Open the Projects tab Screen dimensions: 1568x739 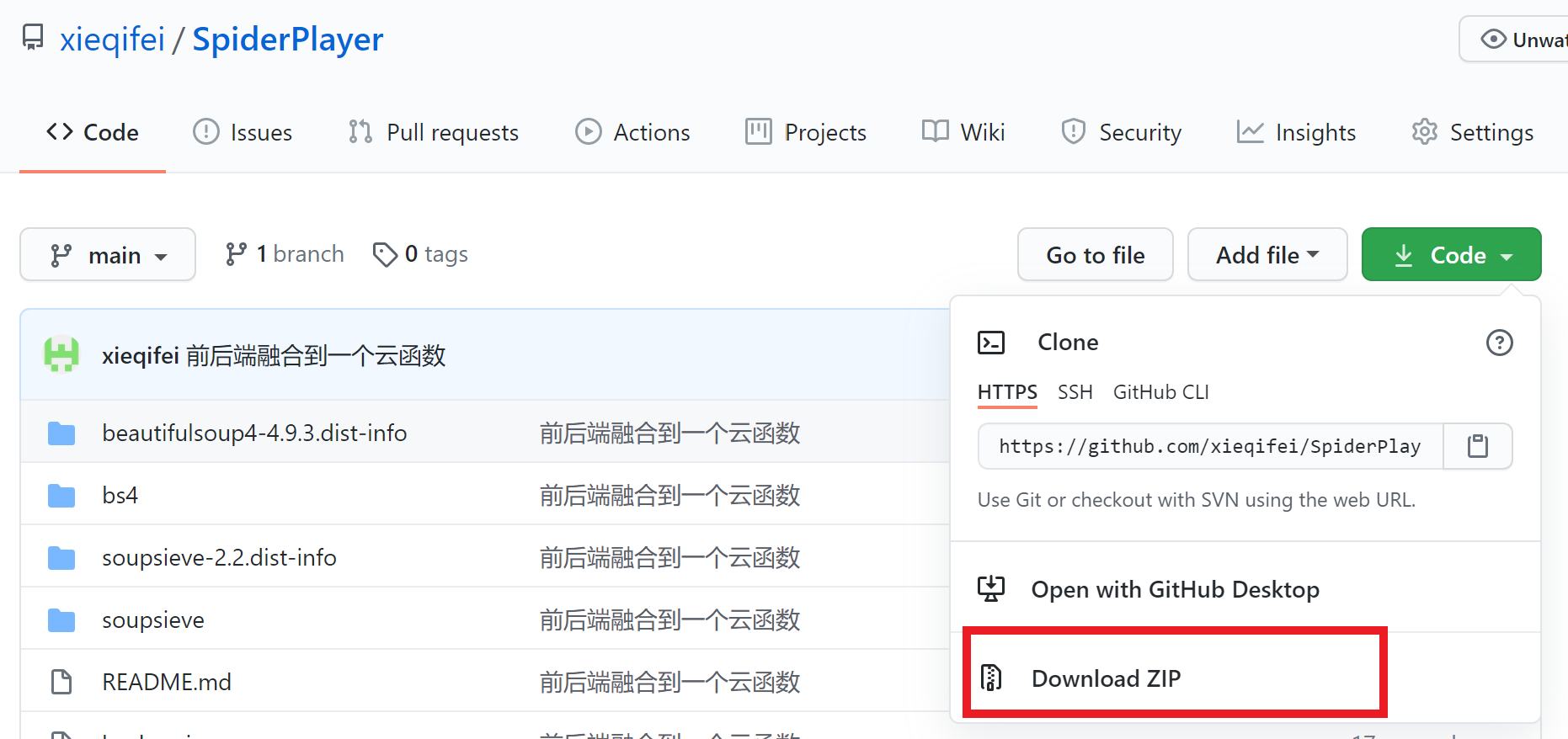[x=806, y=132]
